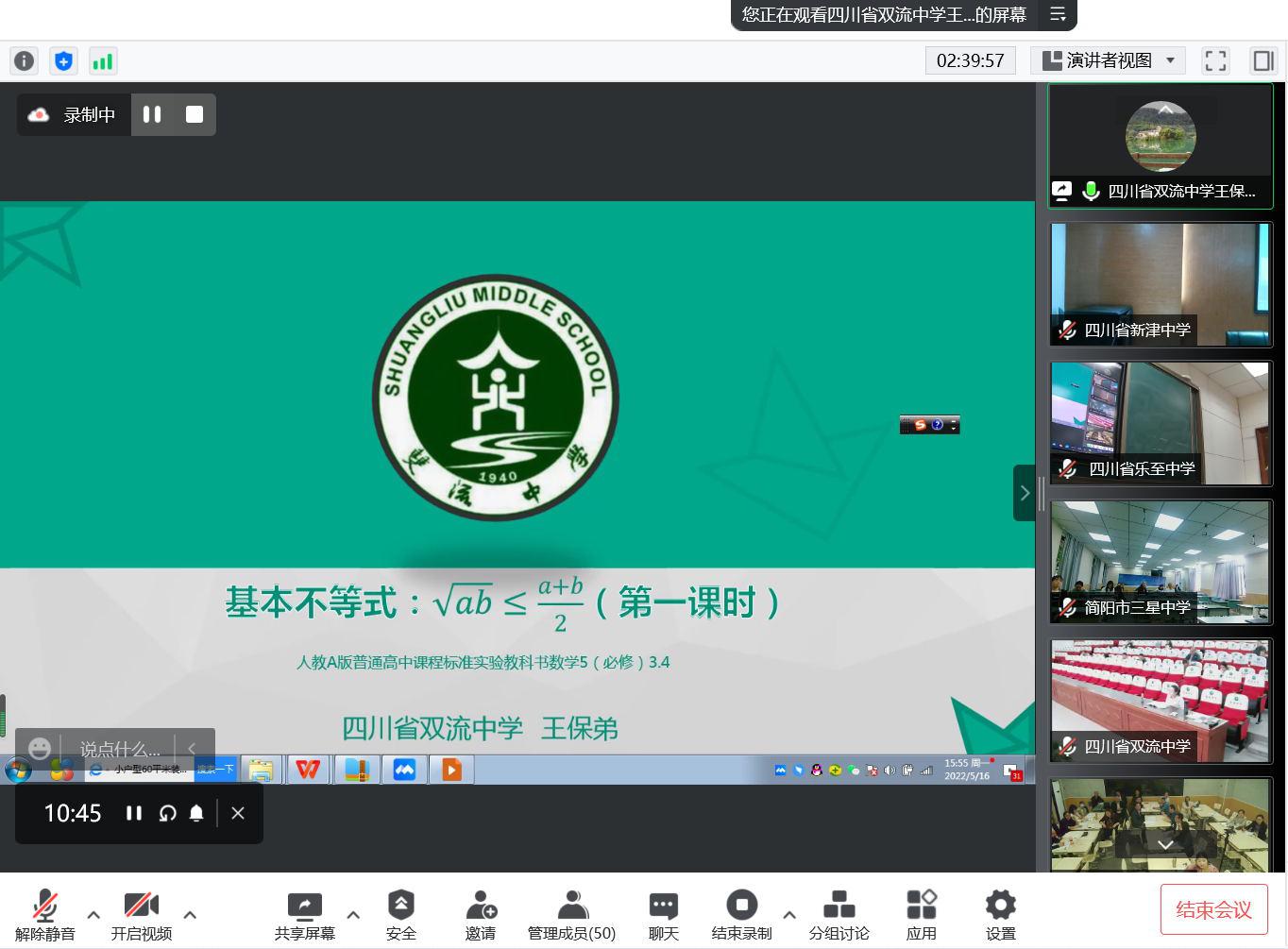Expand audio options arrow beside 解除静音
Screen dimensions: 1288x949
[93, 914]
